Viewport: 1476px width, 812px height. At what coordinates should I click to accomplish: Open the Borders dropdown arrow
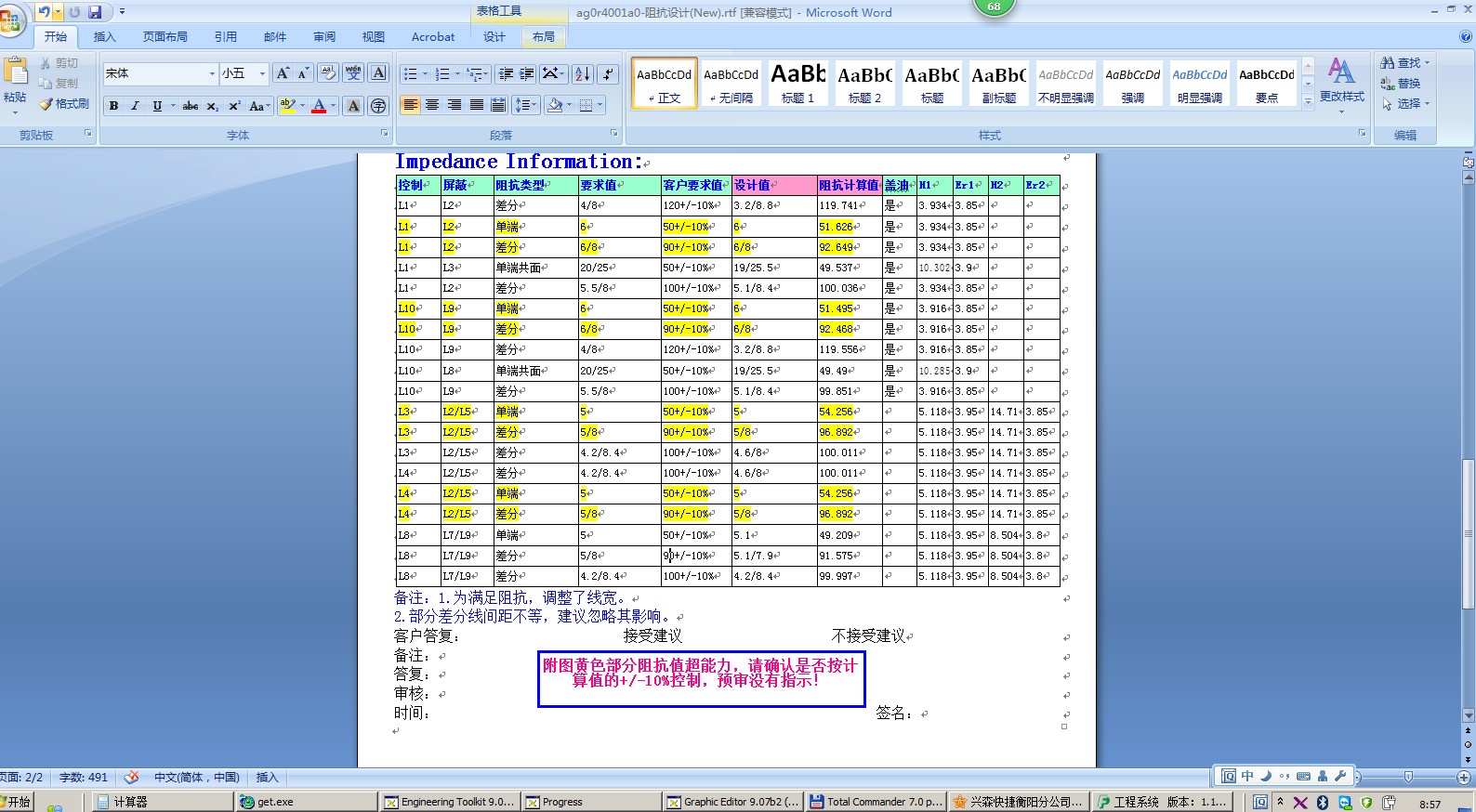600,105
